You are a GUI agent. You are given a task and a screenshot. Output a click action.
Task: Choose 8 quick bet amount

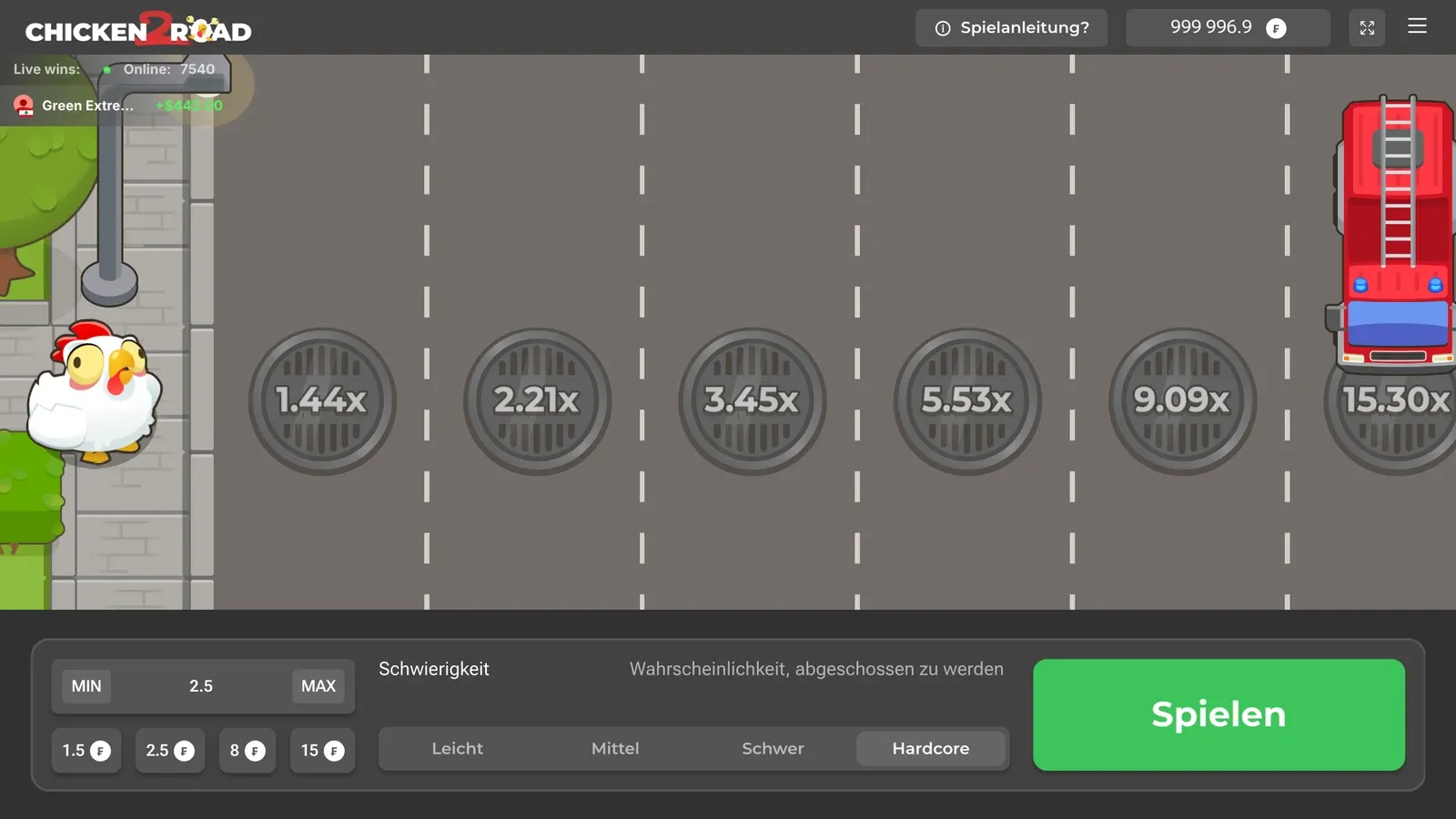click(x=248, y=751)
